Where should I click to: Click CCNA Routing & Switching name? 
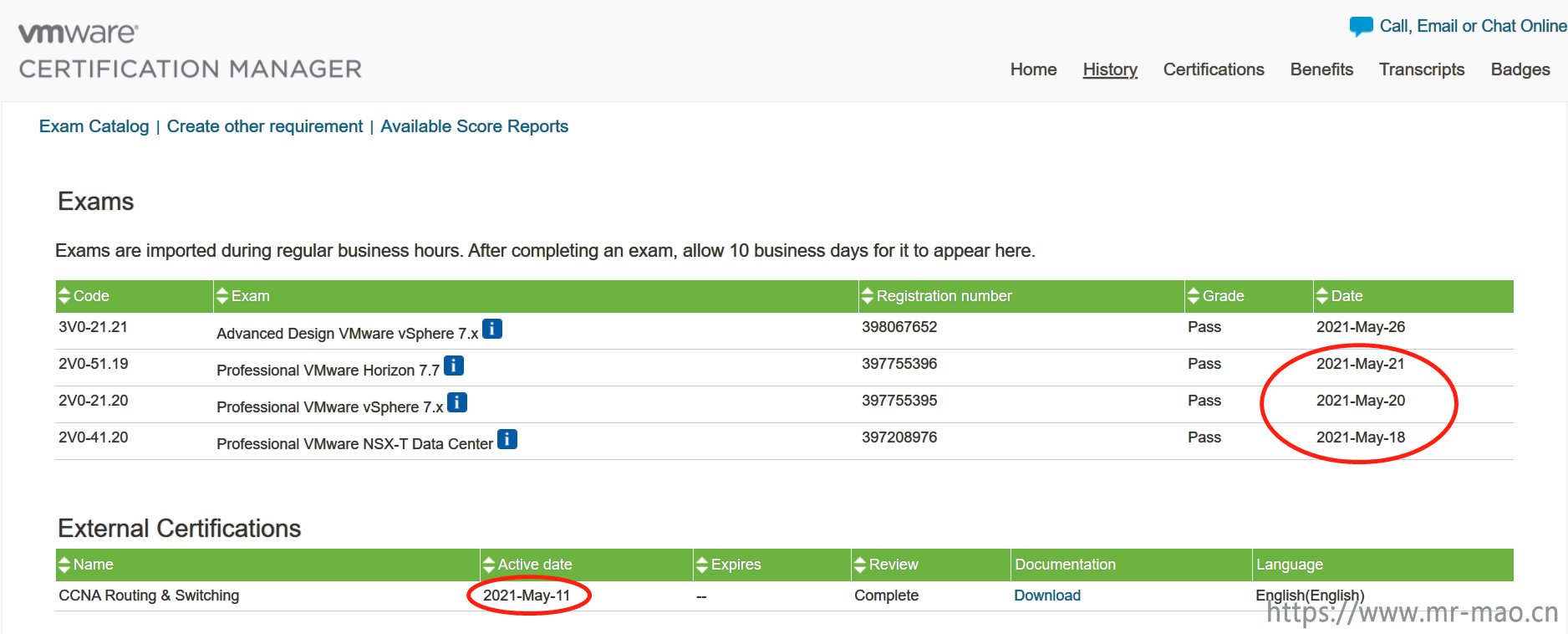point(149,596)
